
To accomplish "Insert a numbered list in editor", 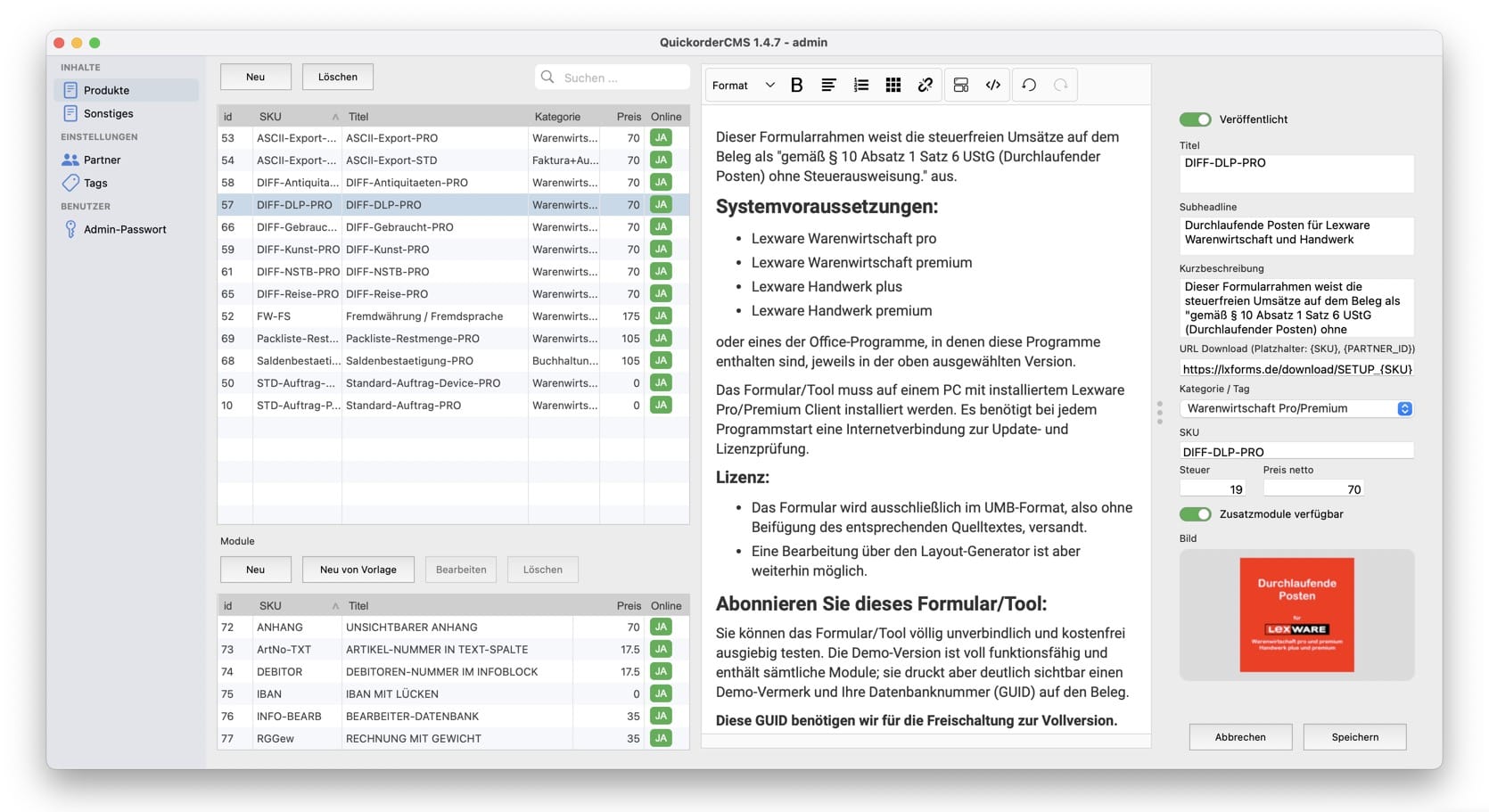I will coord(860,86).
